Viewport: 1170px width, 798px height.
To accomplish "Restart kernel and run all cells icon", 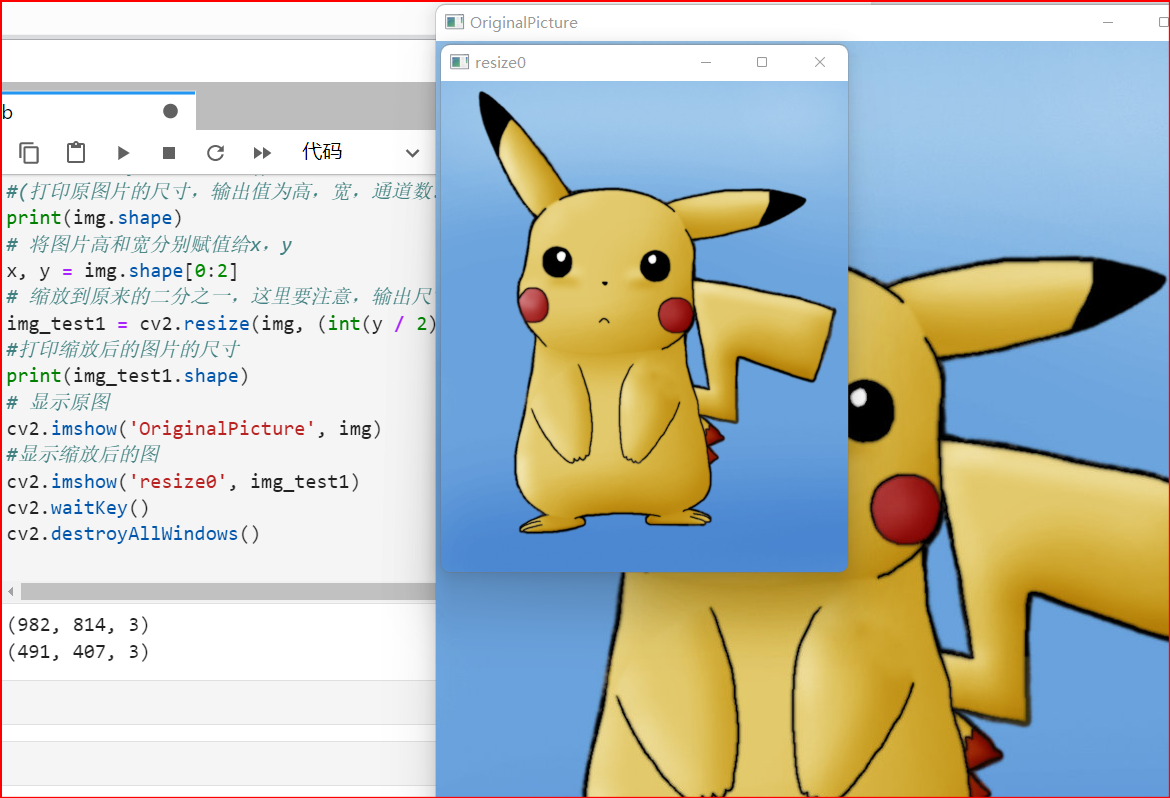I will click(262, 153).
